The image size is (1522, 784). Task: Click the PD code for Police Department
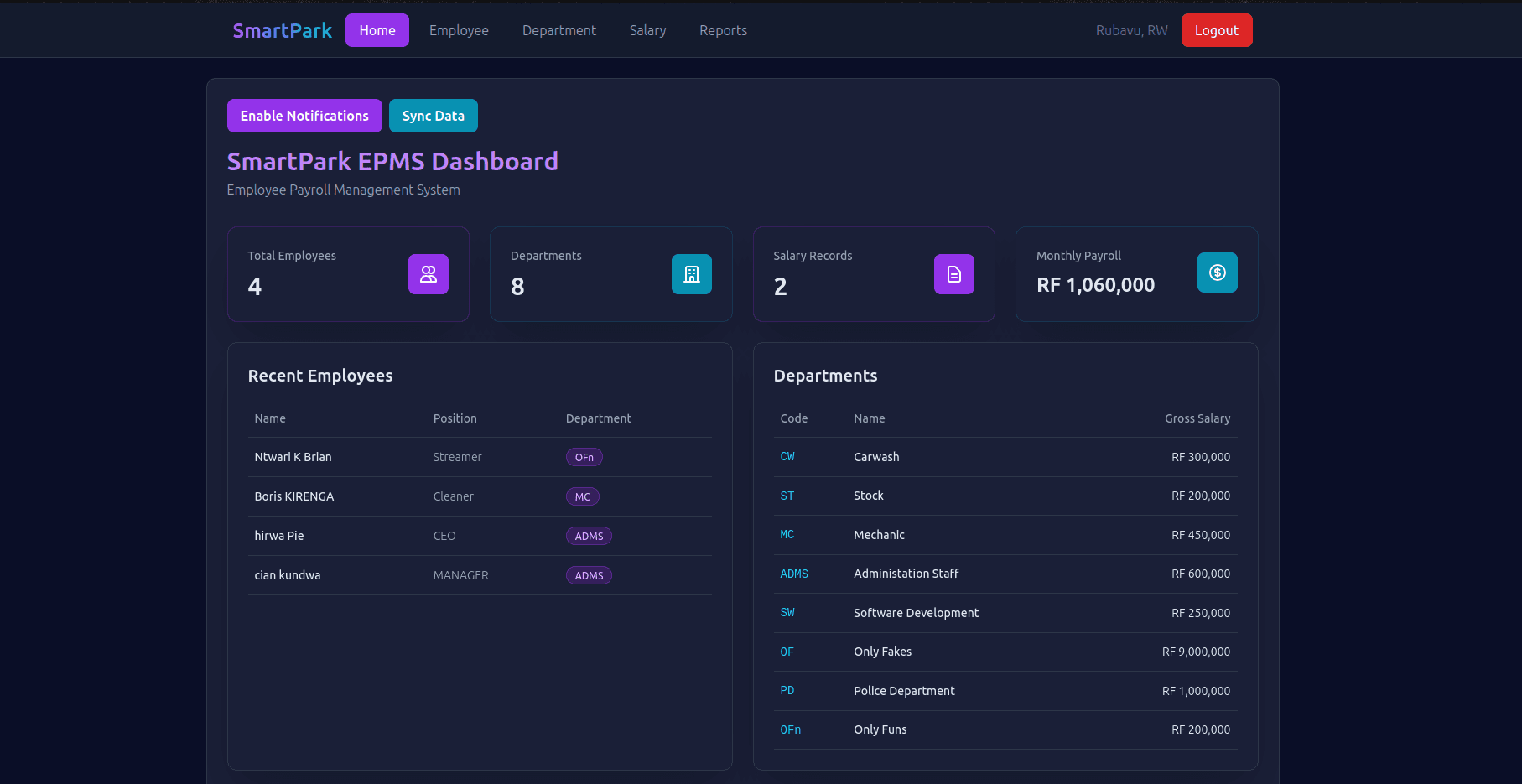[x=787, y=690]
